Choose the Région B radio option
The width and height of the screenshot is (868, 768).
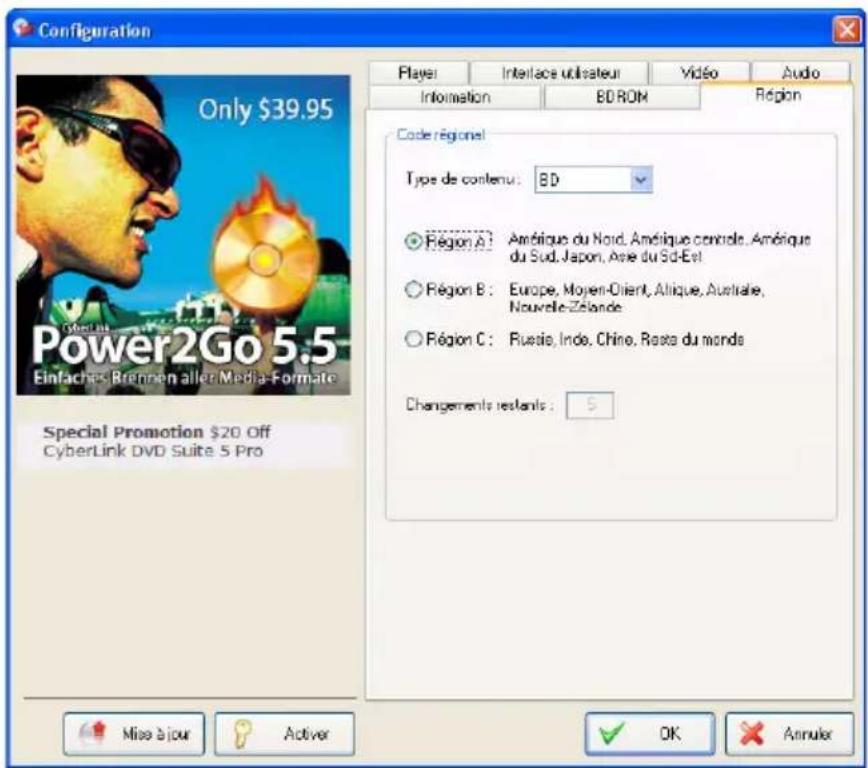(414, 290)
